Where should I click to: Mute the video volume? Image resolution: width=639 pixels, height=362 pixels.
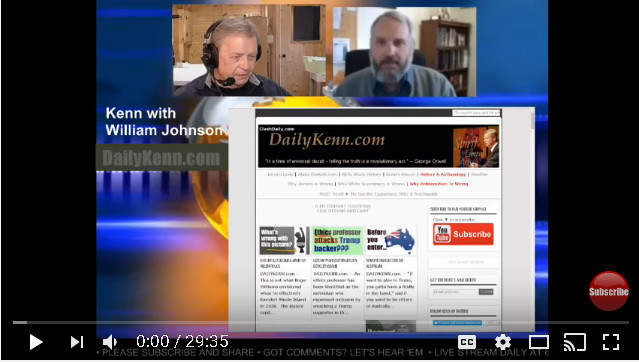click(110, 342)
